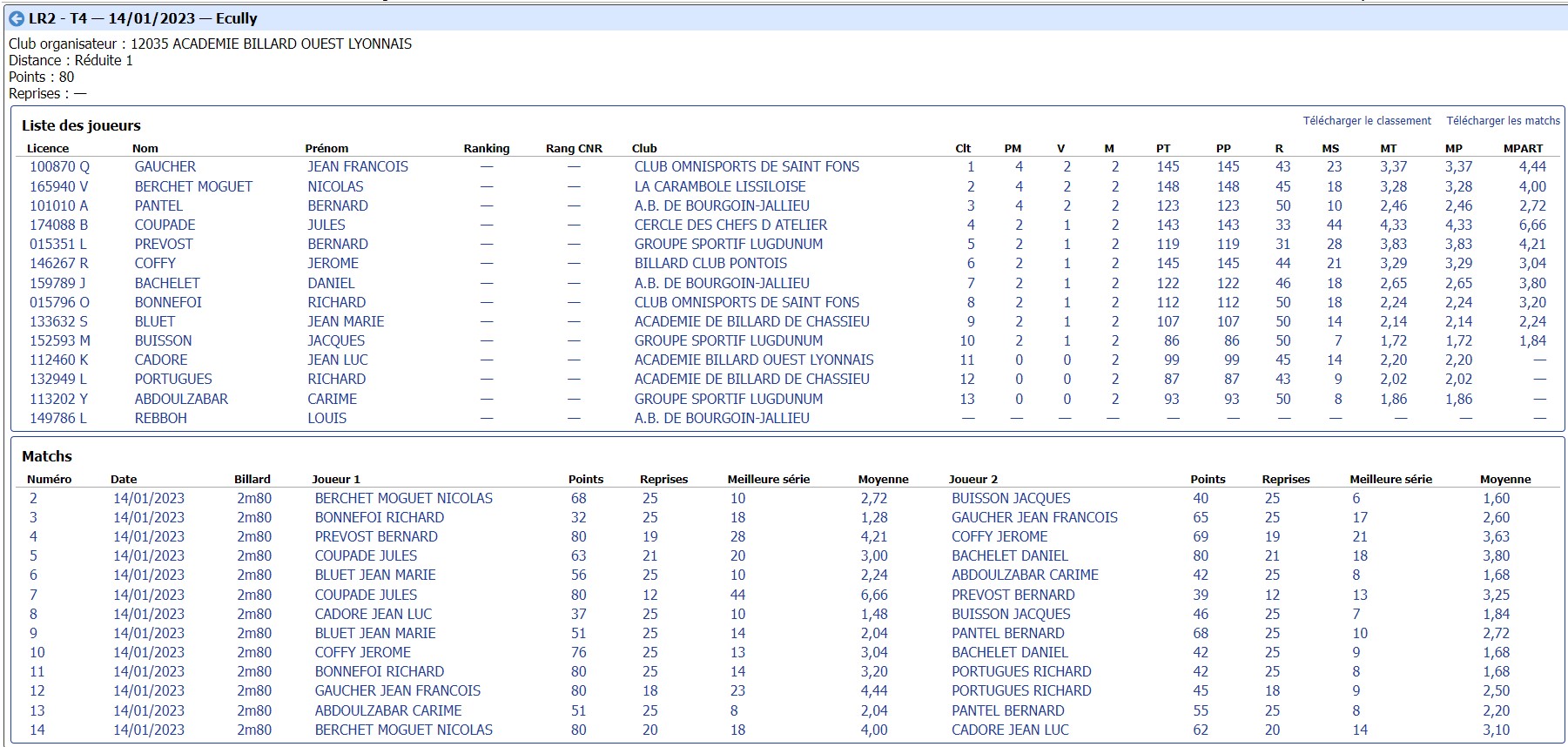Viewport: 1568px width, 747px height.
Task: Open the Télécharger les matchs link
Action: click(1503, 121)
